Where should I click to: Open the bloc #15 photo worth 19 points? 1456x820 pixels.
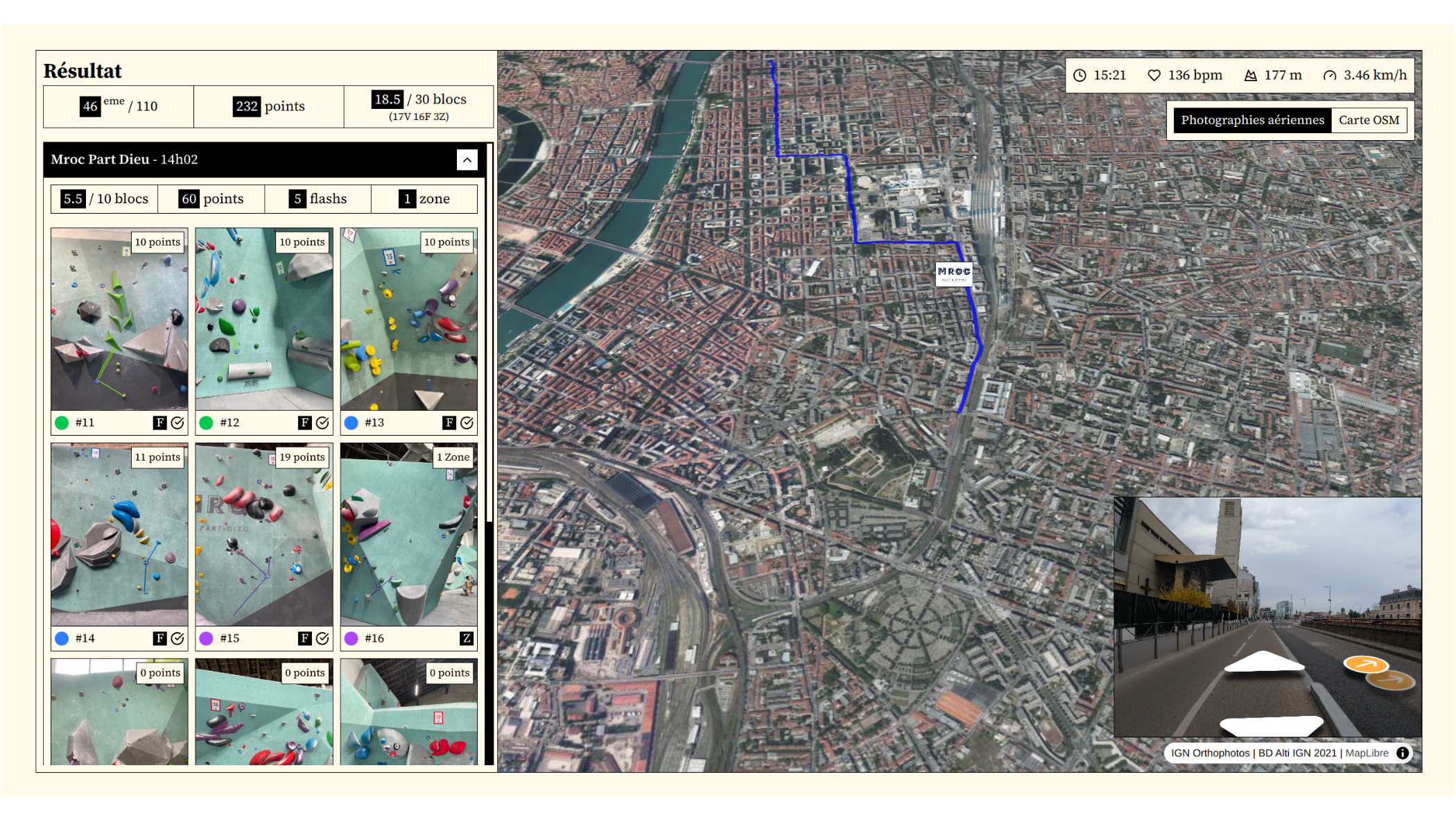(x=263, y=535)
